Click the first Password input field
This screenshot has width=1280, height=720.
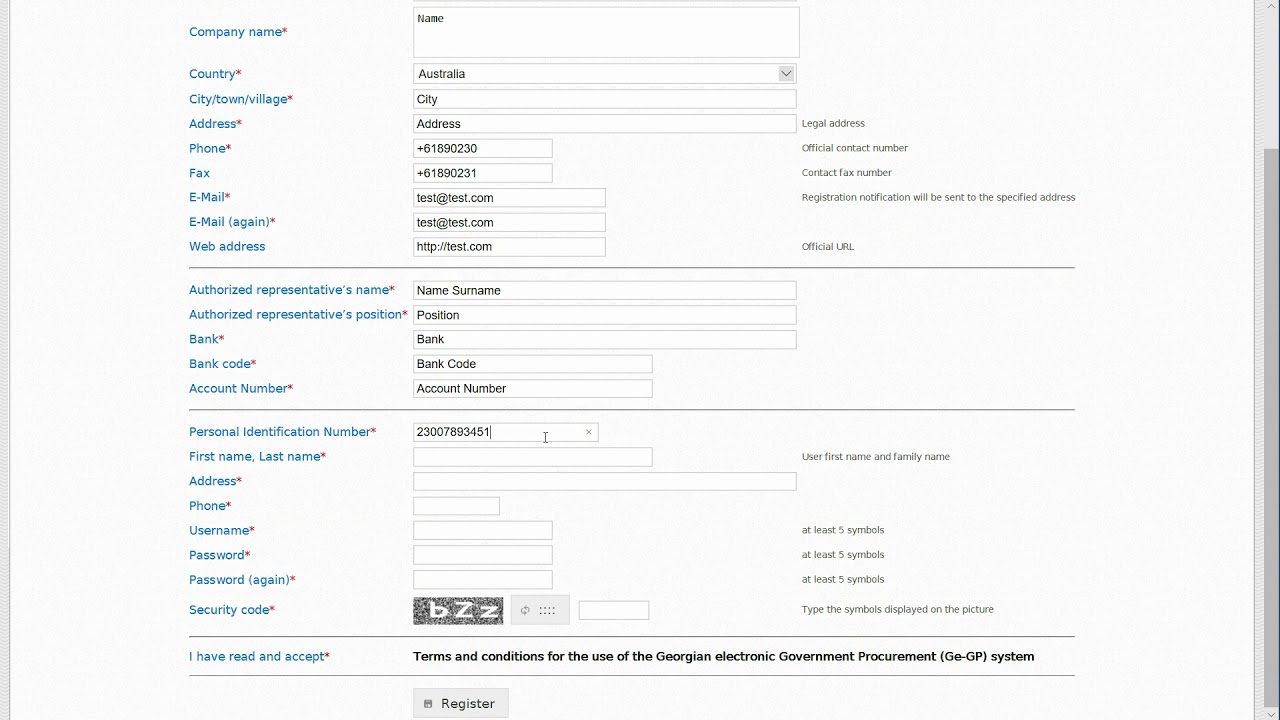tap(482, 555)
